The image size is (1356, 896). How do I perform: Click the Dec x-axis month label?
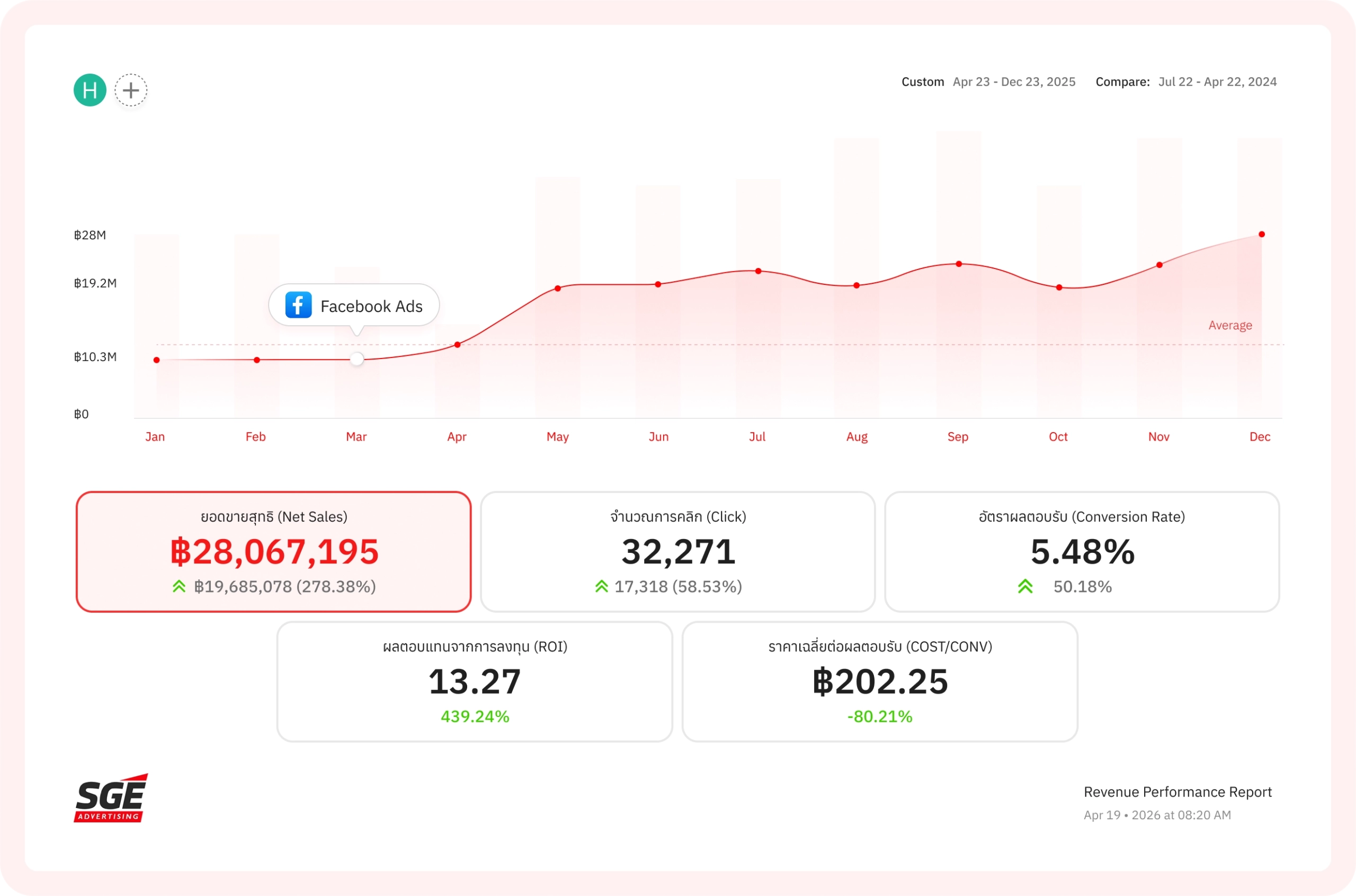(x=1260, y=436)
